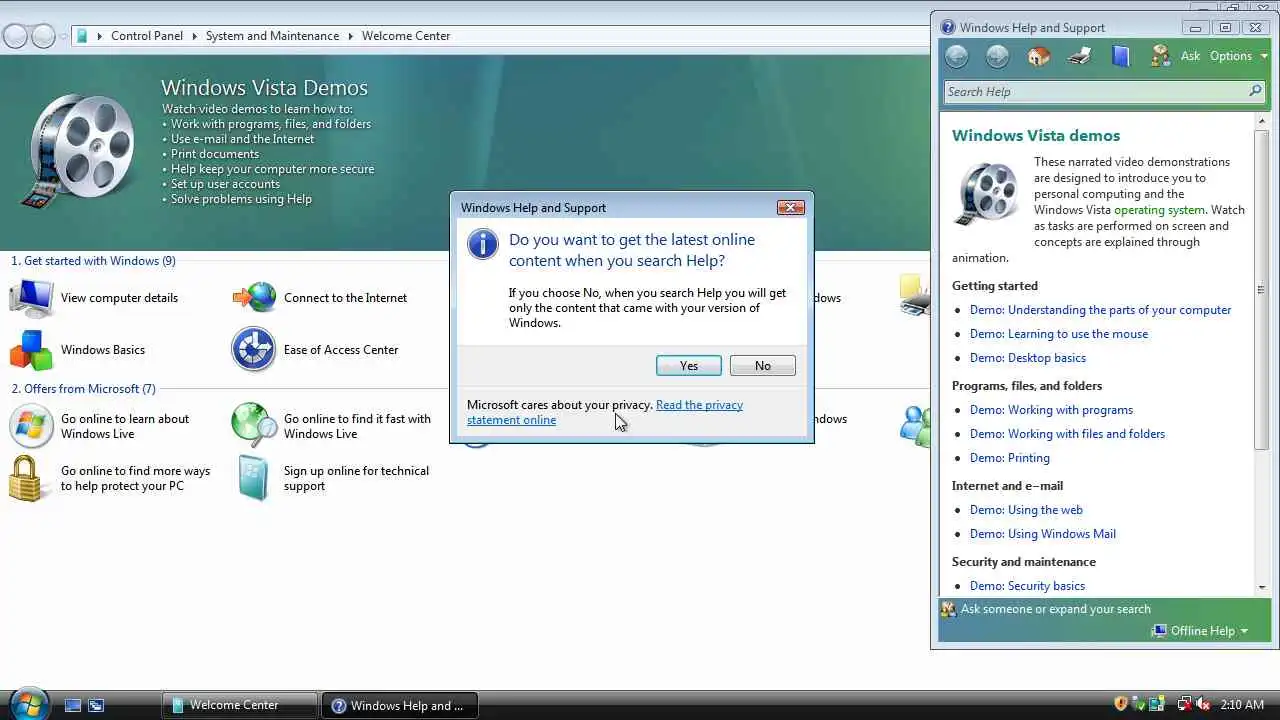This screenshot has height=720, width=1280.
Task: Click the Help window Back arrow
Action: coord(957,56)
